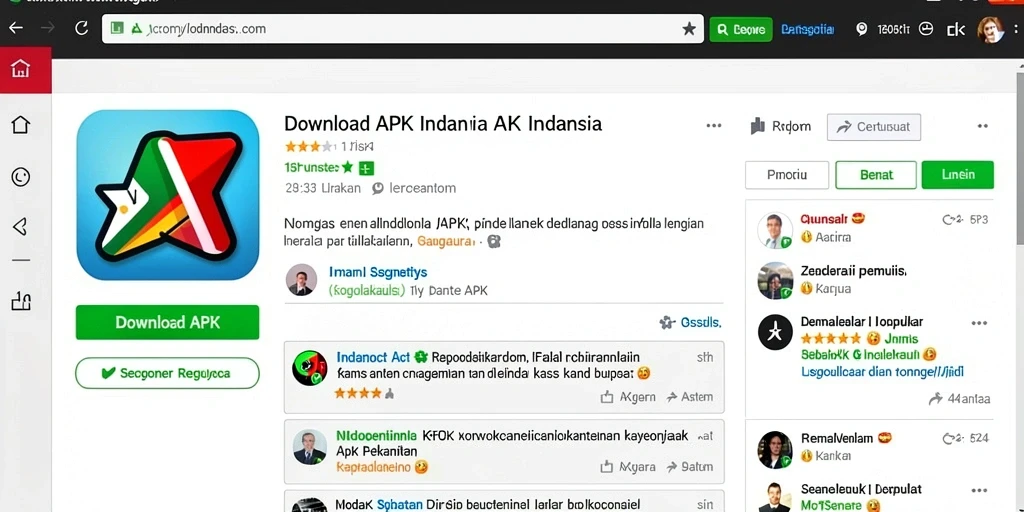
Task: Click the Secgoner Regujcca outlined button
Action: (167, 374)
